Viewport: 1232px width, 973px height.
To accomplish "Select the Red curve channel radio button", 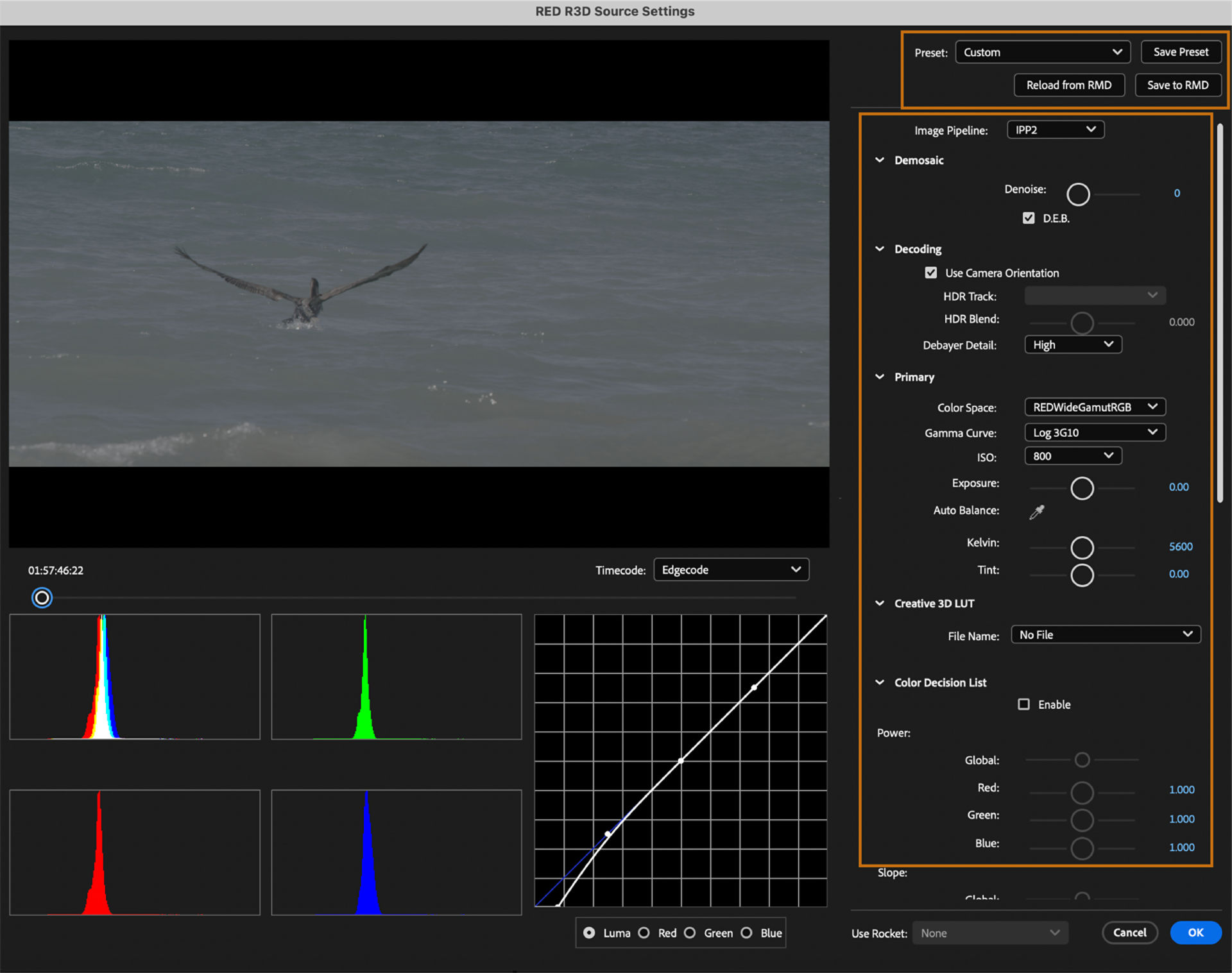I will pyautogui.click(x=644, y=933).
